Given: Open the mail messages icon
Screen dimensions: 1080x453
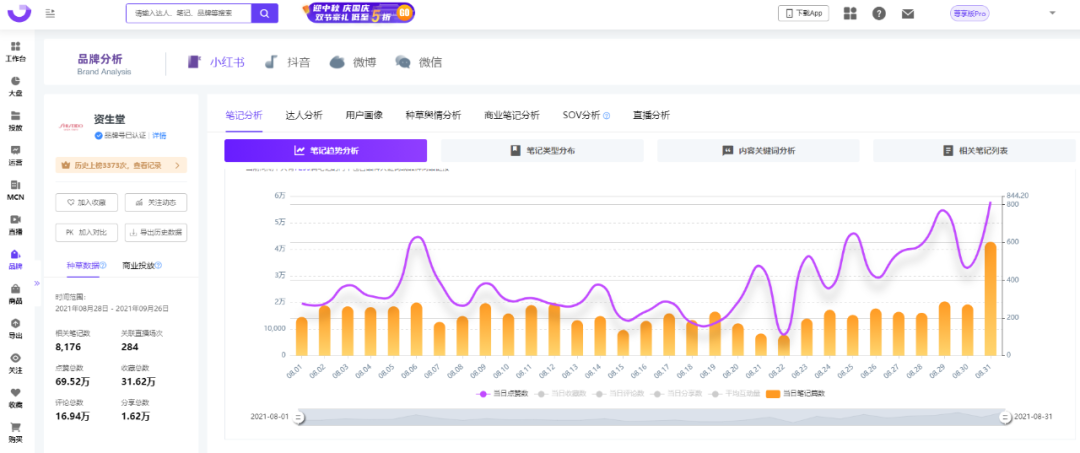Looking at the screenshot, I should [908, 13].
